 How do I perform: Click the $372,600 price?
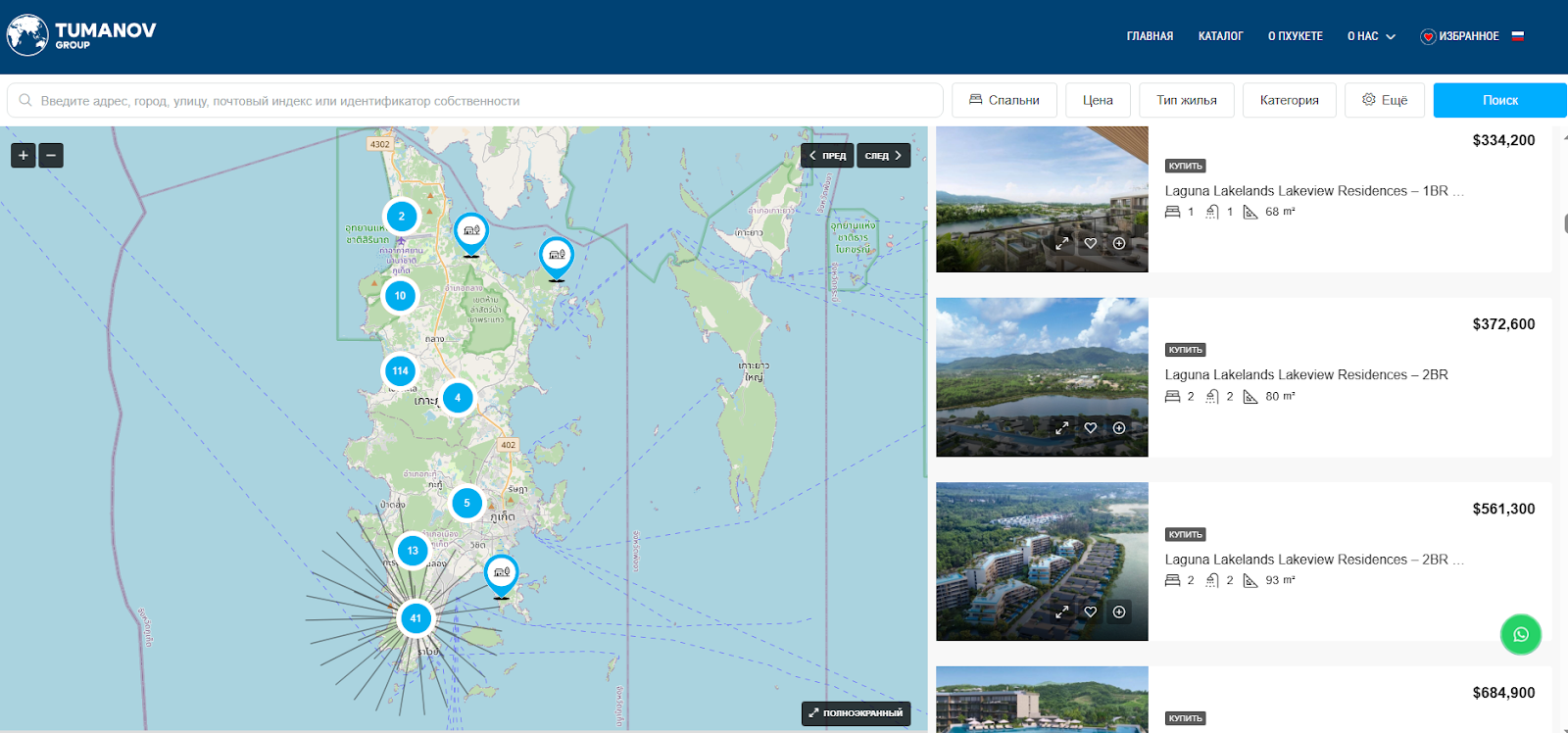pyautogui.click(x=1503, y=324)
